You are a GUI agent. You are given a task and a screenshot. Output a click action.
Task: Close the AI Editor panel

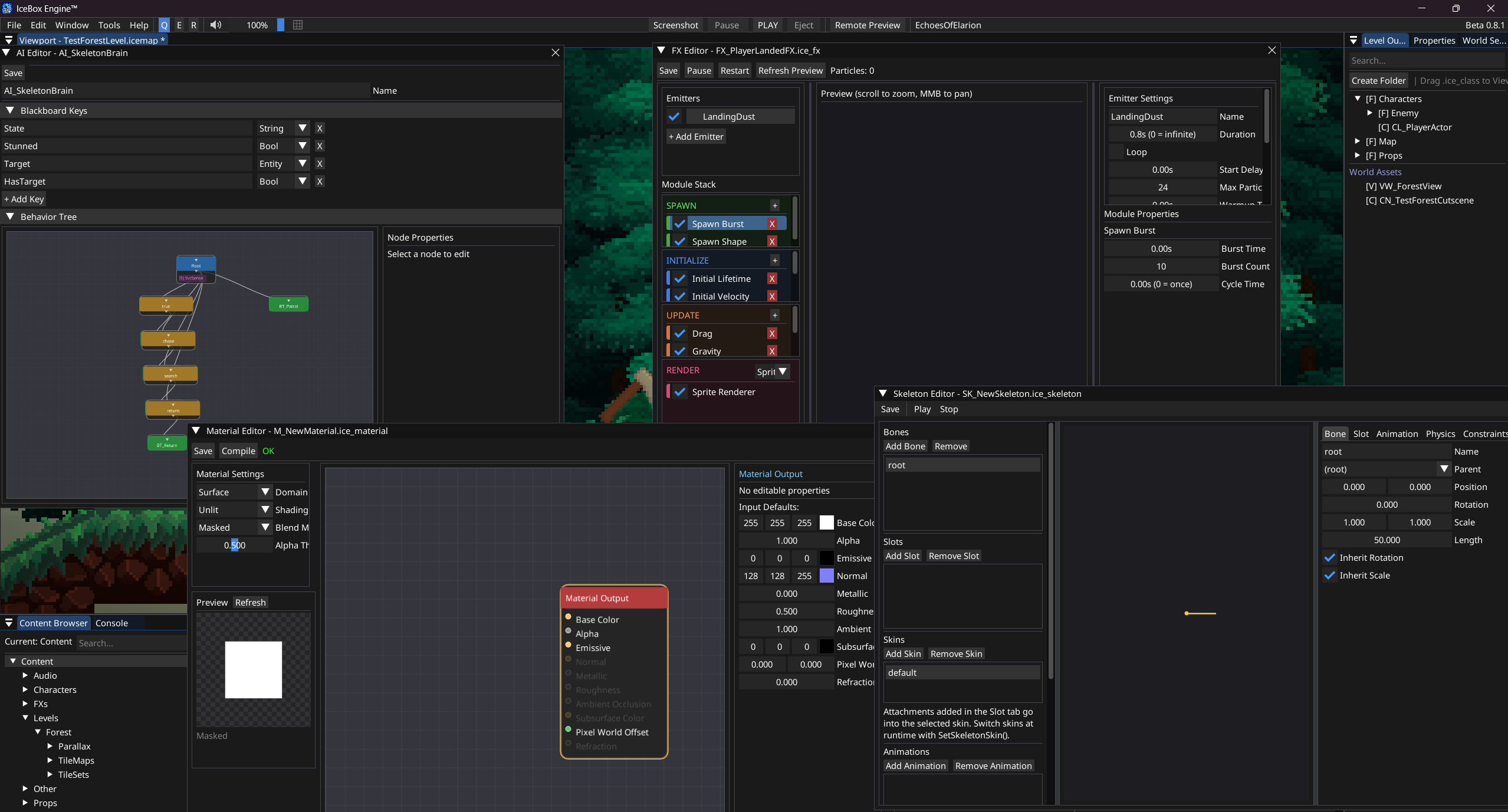(x=555, y=53)
